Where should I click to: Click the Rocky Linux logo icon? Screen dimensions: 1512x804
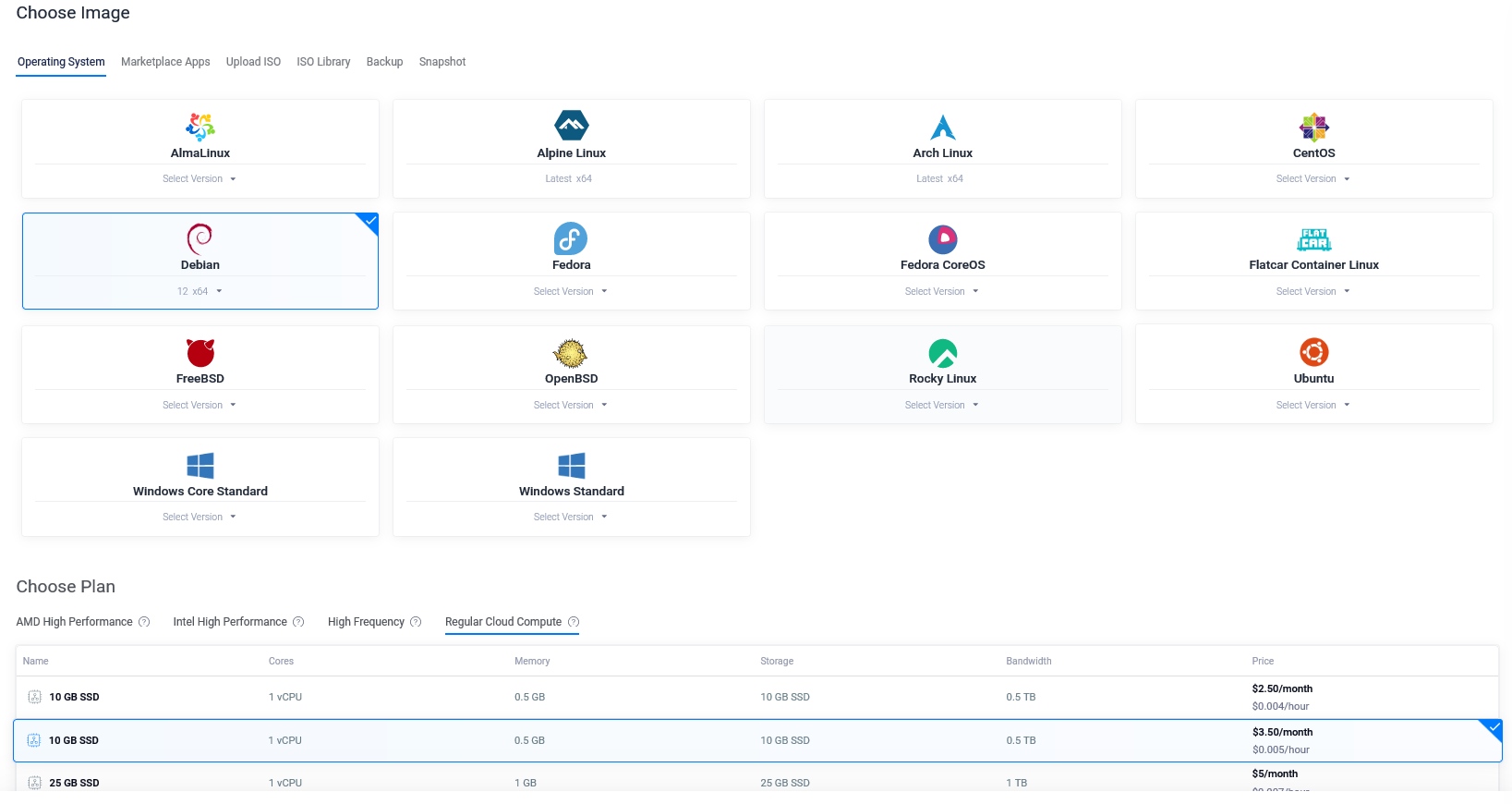[943, 353]
